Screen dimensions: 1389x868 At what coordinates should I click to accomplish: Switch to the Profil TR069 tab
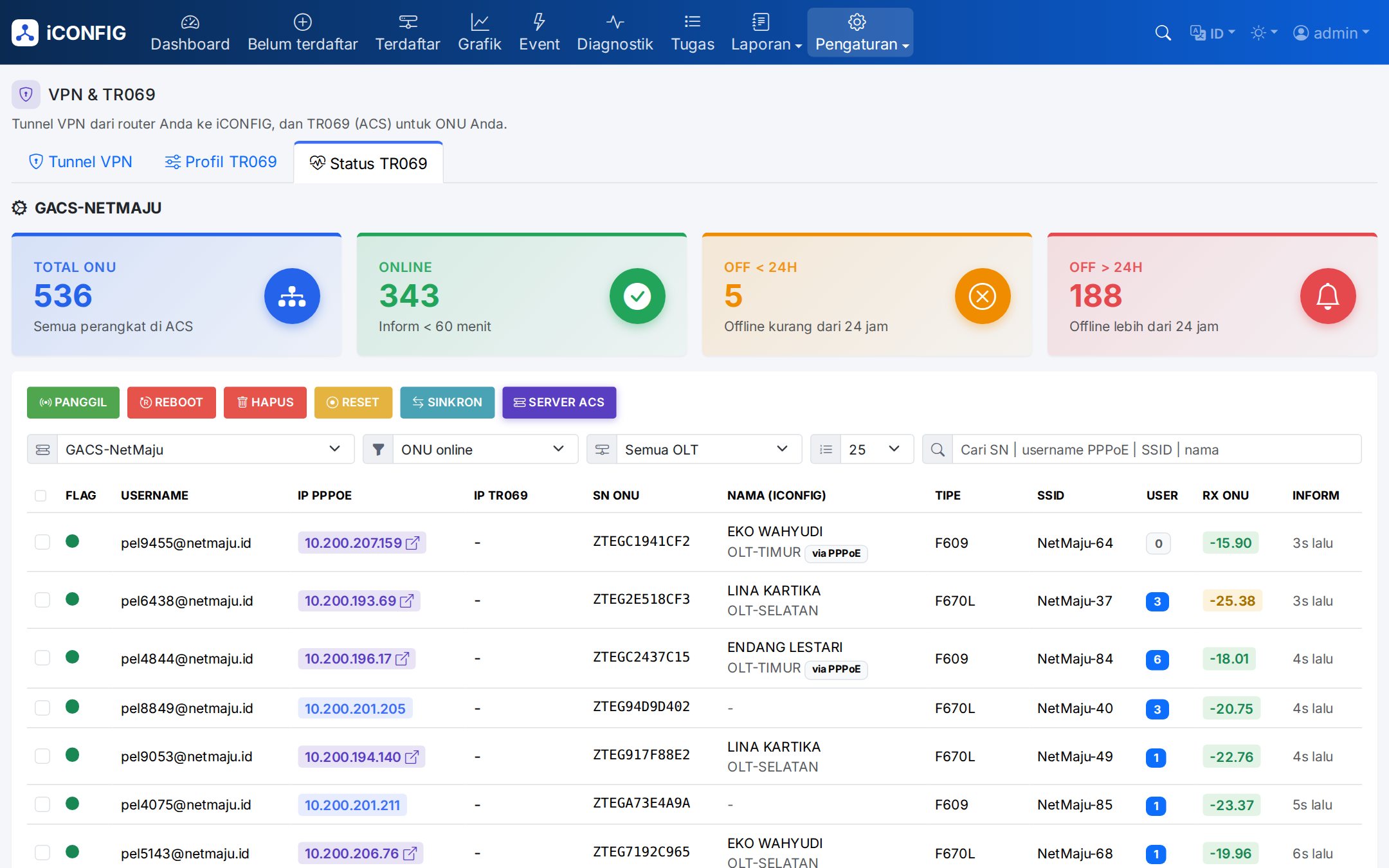[221, 162]
